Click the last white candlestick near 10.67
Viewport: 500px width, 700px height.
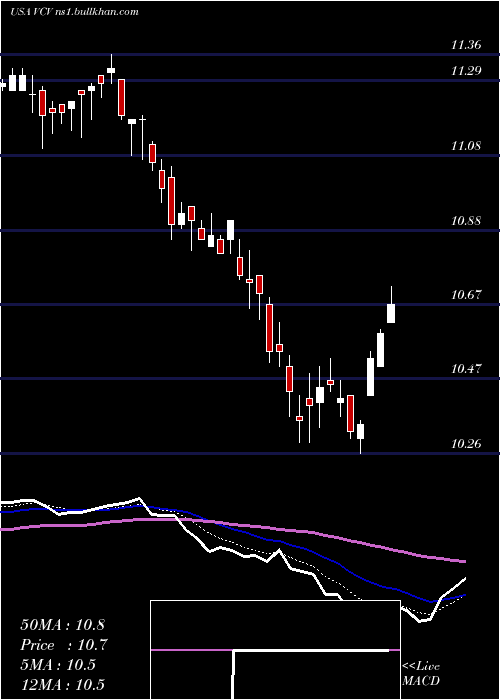click(391, 313)
